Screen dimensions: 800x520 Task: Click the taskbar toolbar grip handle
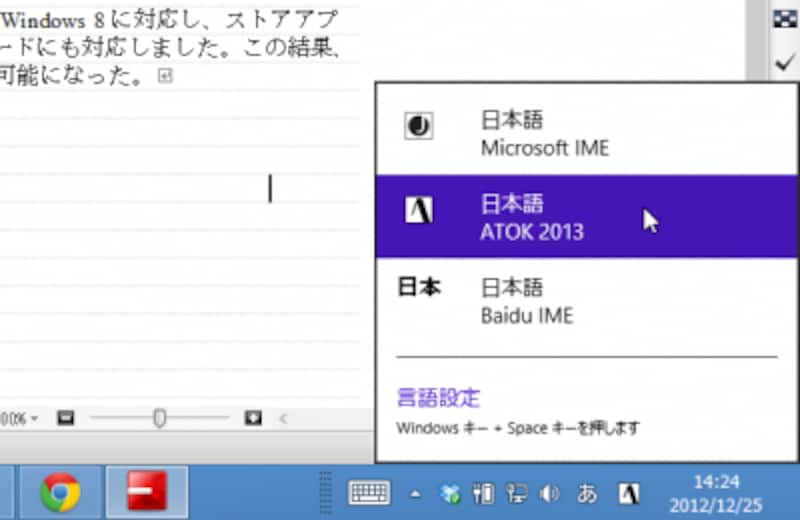pos(326,493)
